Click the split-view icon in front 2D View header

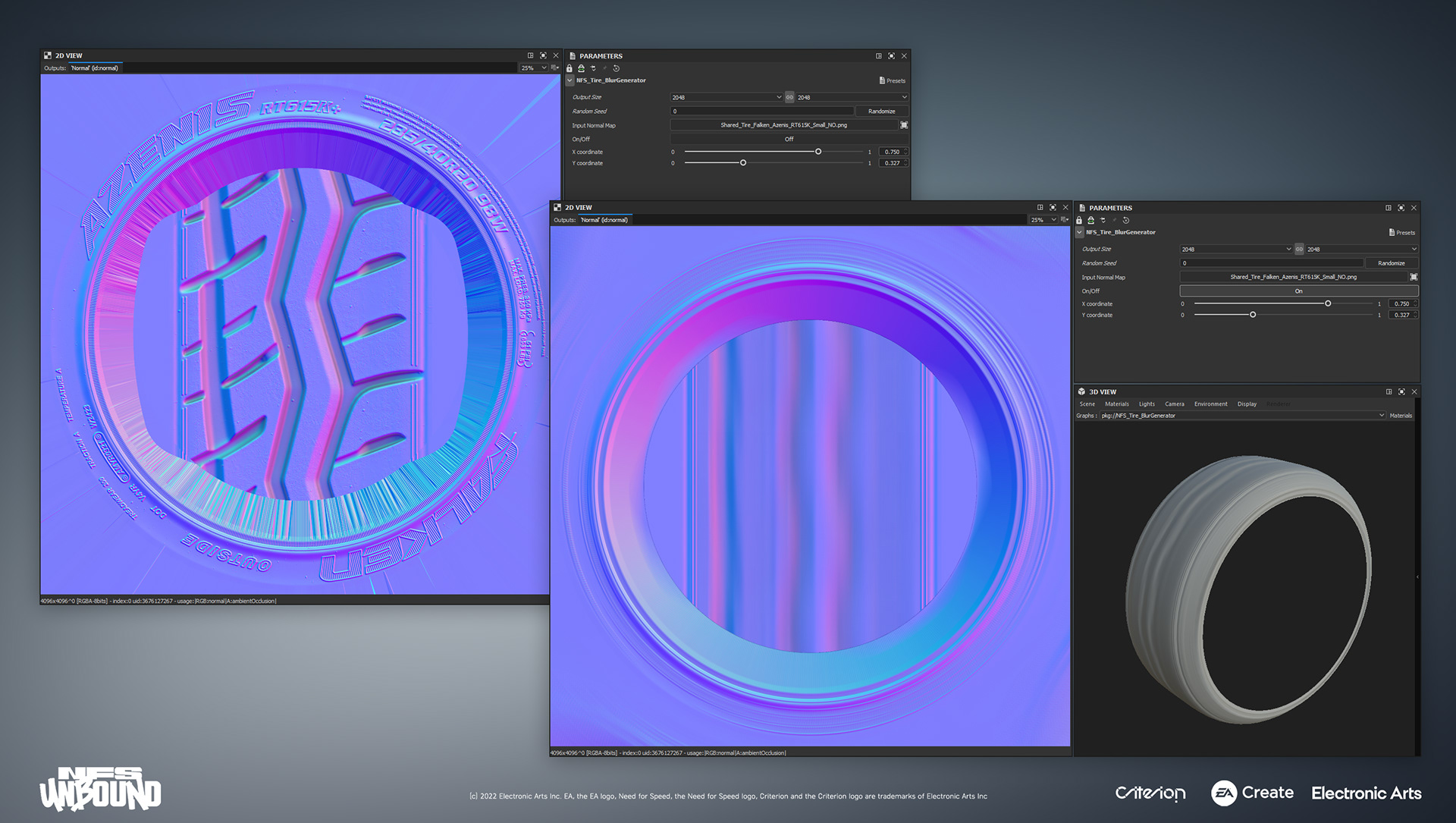point(1040,207)
